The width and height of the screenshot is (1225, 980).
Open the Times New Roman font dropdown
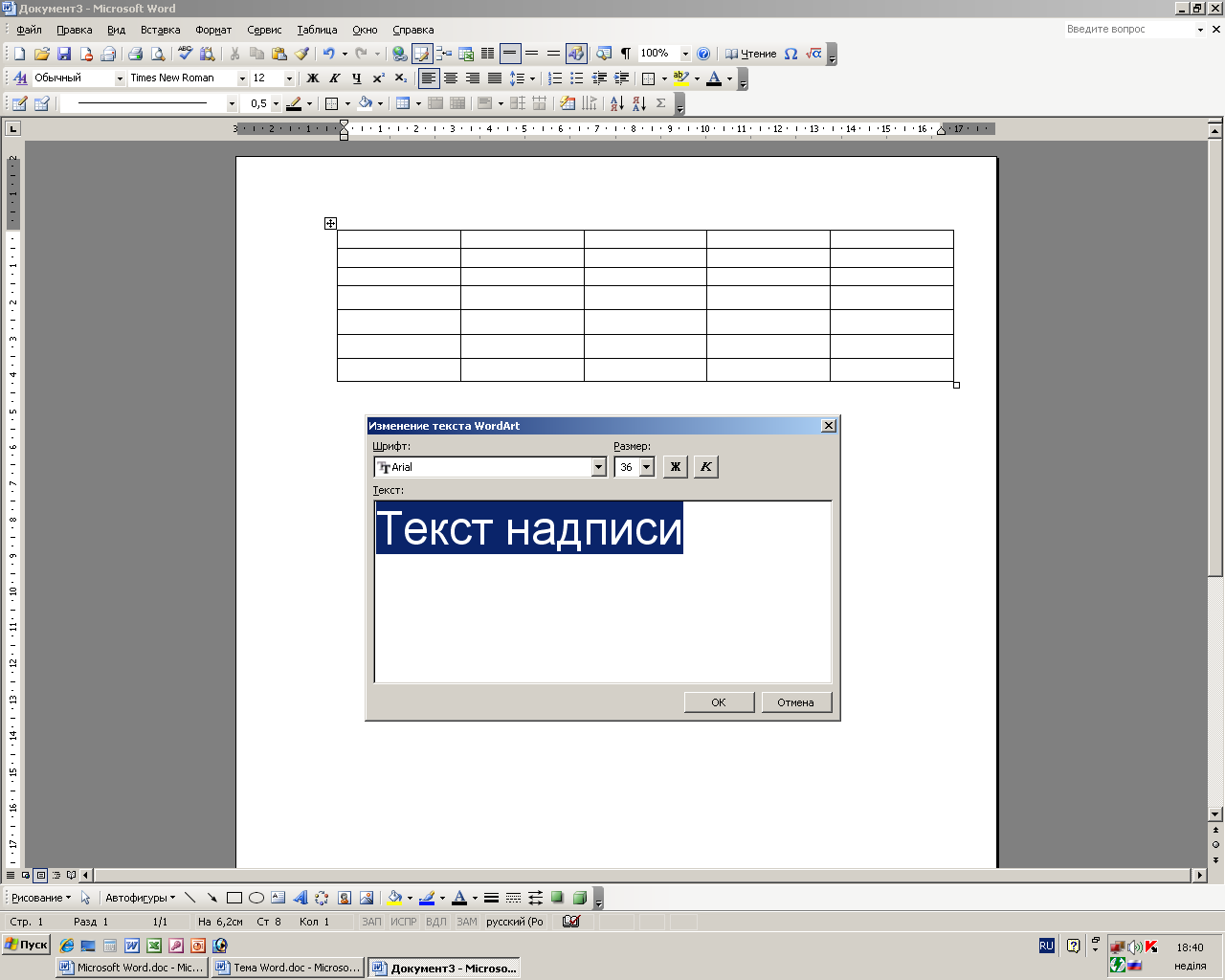(242, 78)
